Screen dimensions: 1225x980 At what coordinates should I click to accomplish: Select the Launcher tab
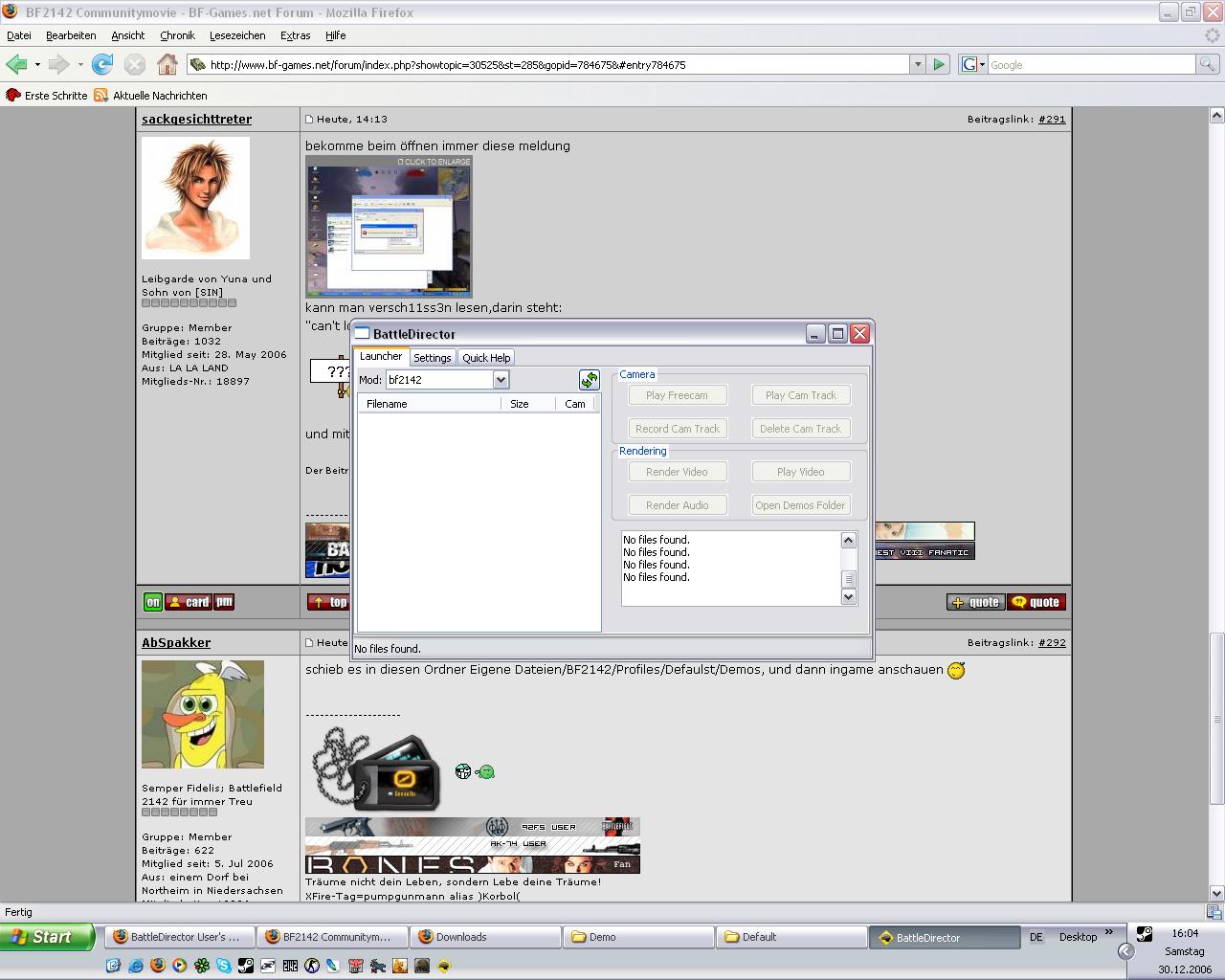pos(381,356)
